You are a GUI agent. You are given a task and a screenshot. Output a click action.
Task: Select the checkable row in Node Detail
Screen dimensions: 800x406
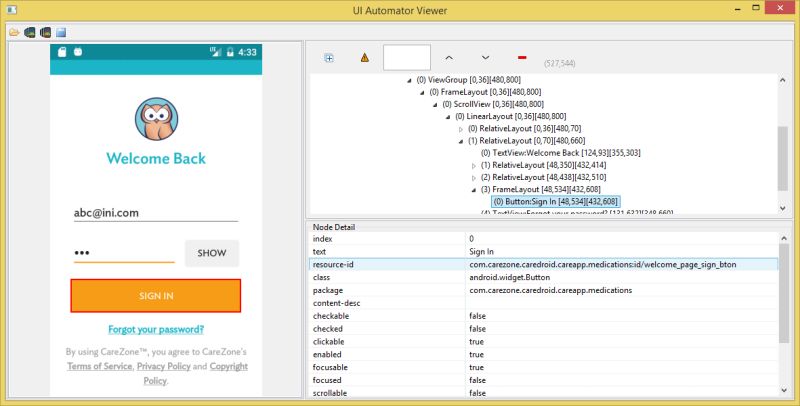point(543,316)
